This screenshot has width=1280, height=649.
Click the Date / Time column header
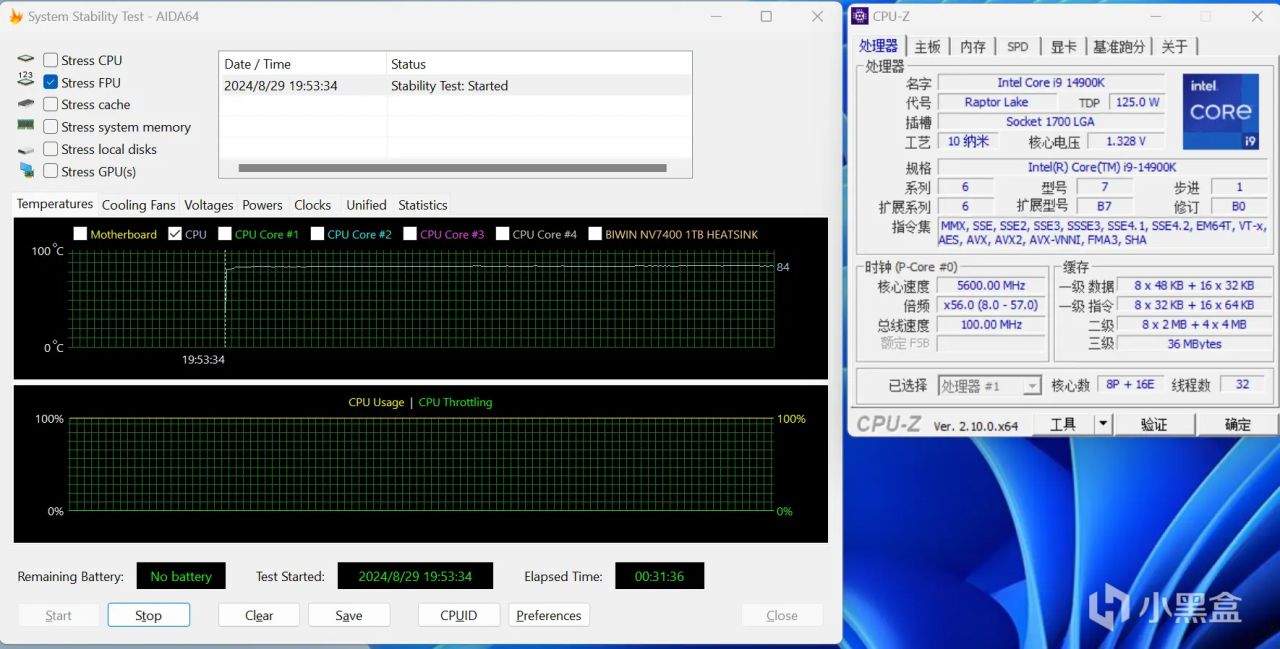click(x=303, y=64)
